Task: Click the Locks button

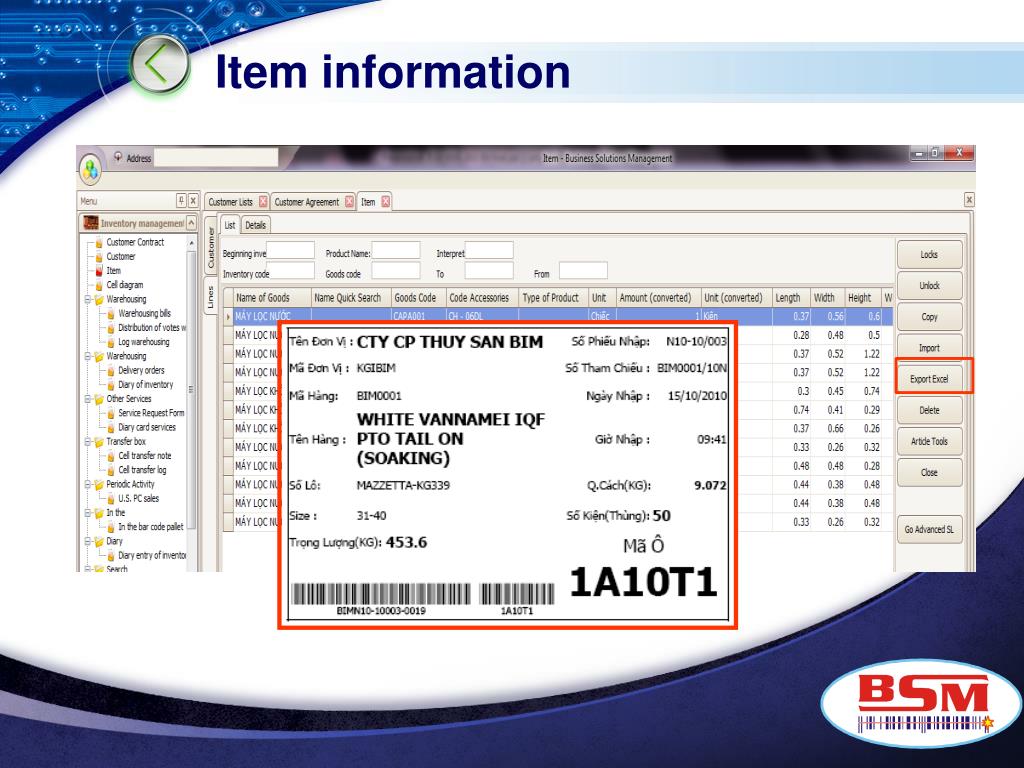Action: pyautogui.click(x=929, y=254)
